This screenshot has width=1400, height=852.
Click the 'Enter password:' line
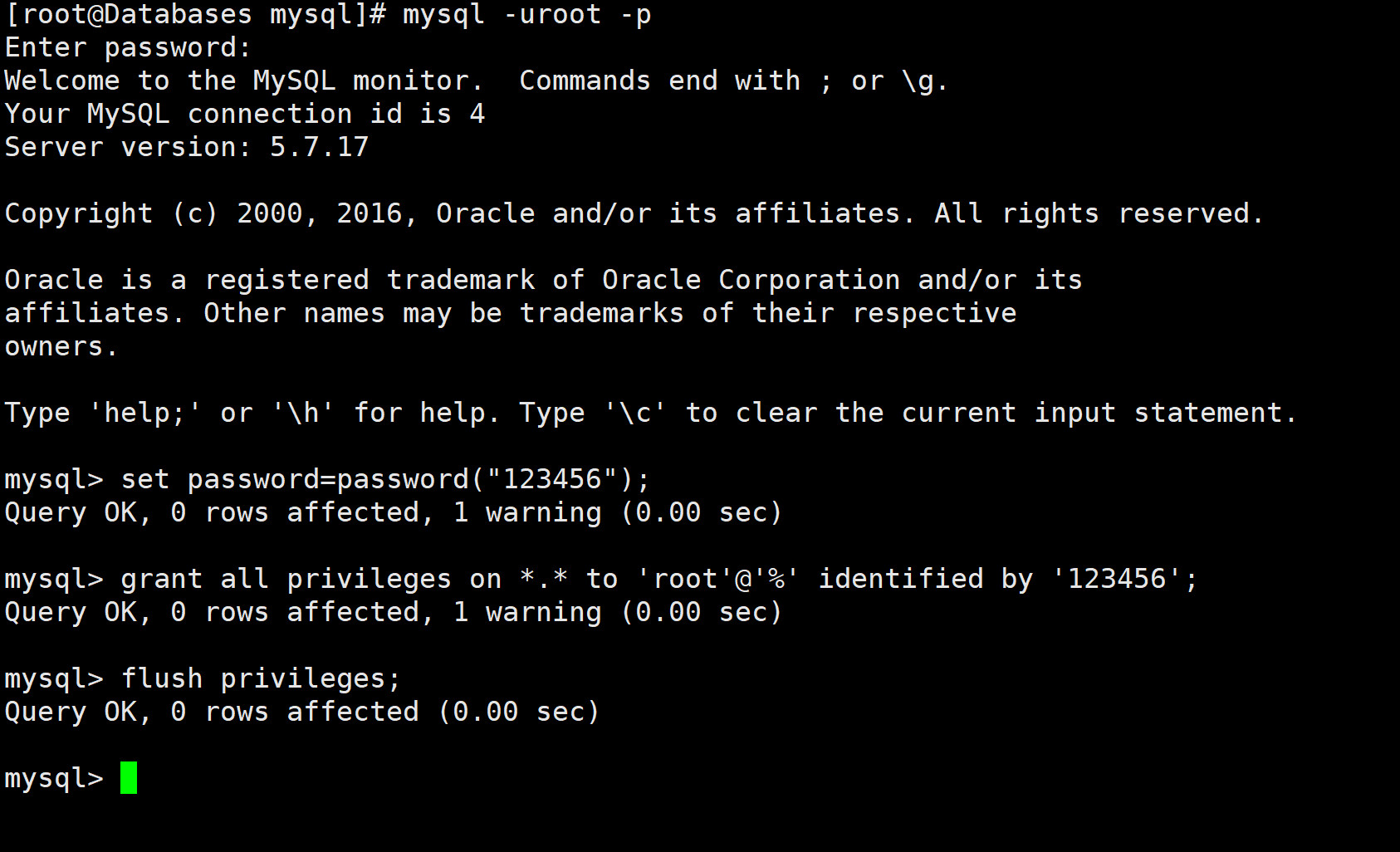point(128,47)
